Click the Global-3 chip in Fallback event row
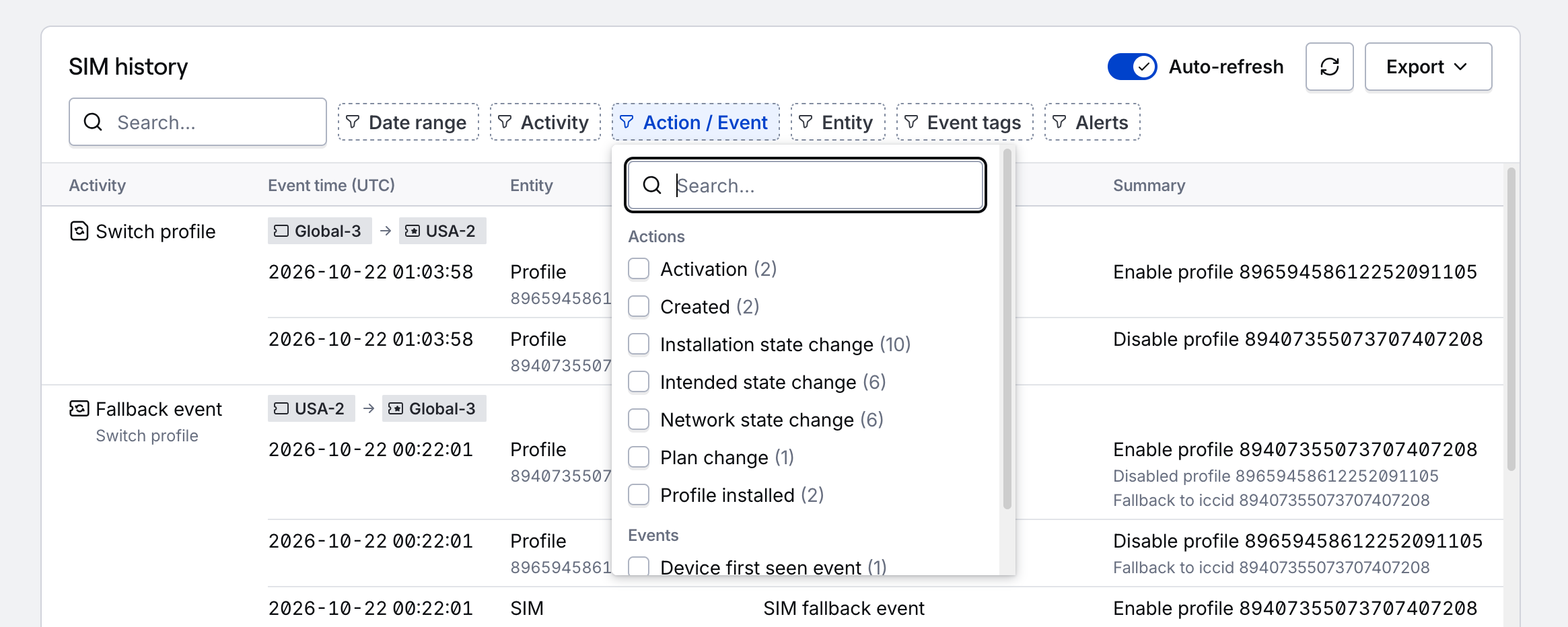This screenshot has height=627, width=1568. click(434, 408)
